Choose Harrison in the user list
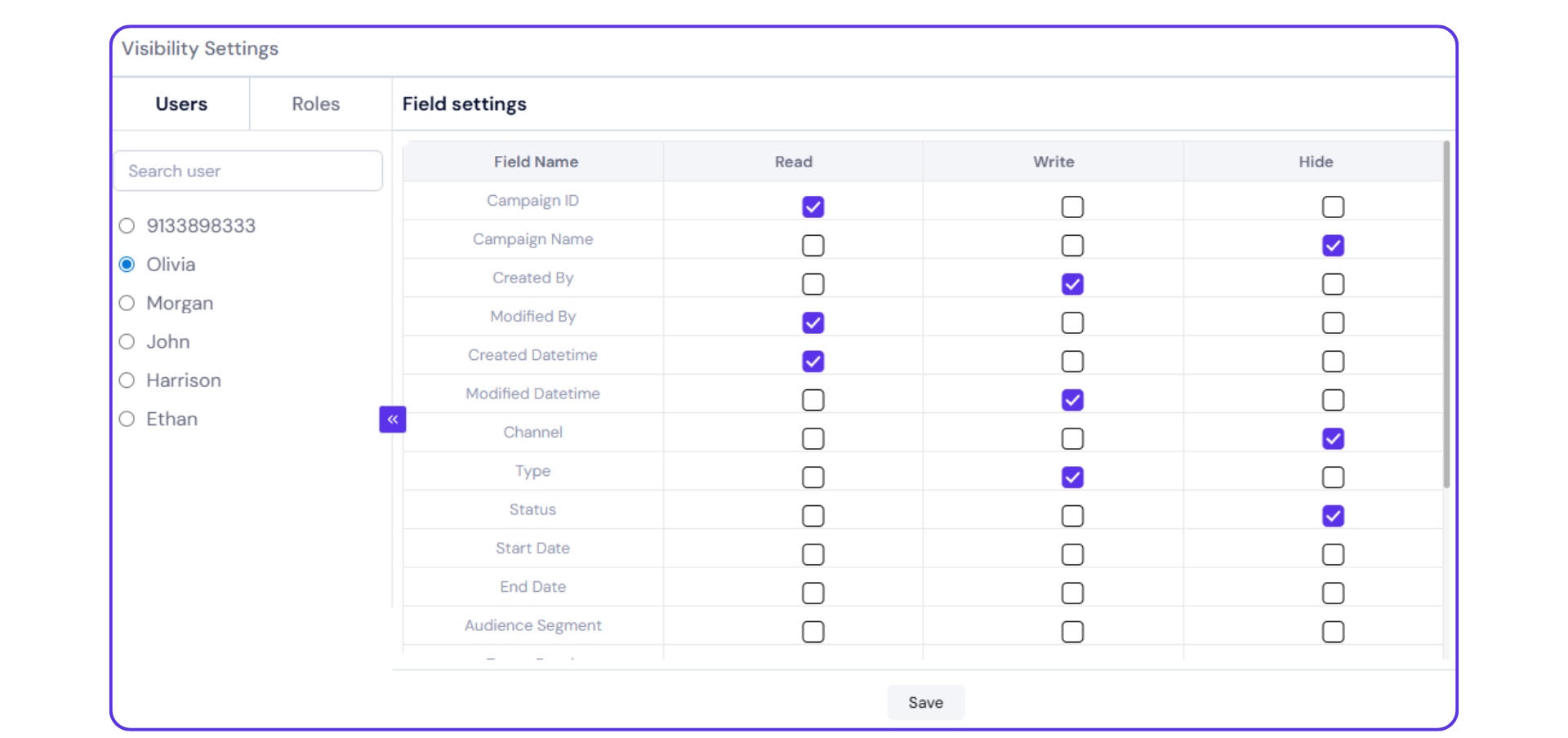Viewport: 1568px width, 738px height. coord(127,380)
